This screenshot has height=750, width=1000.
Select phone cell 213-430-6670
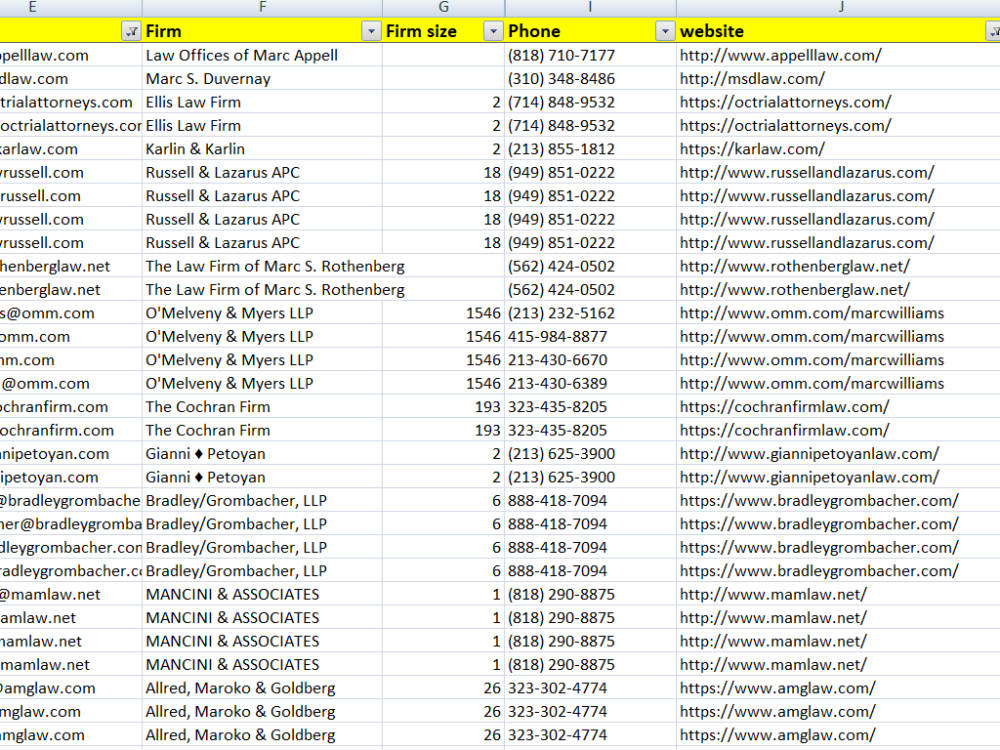click(x=591, y=360)
